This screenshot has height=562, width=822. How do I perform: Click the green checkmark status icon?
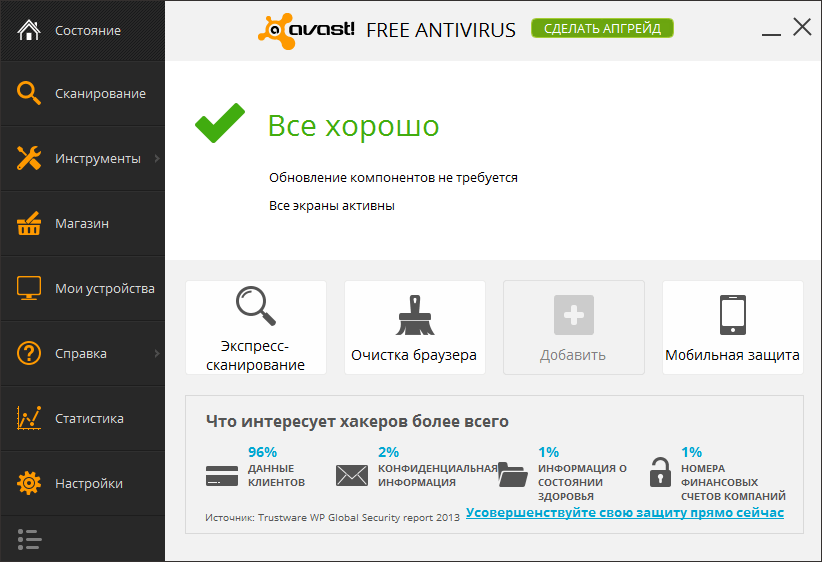pyautogui.click(x=220, y=123)
